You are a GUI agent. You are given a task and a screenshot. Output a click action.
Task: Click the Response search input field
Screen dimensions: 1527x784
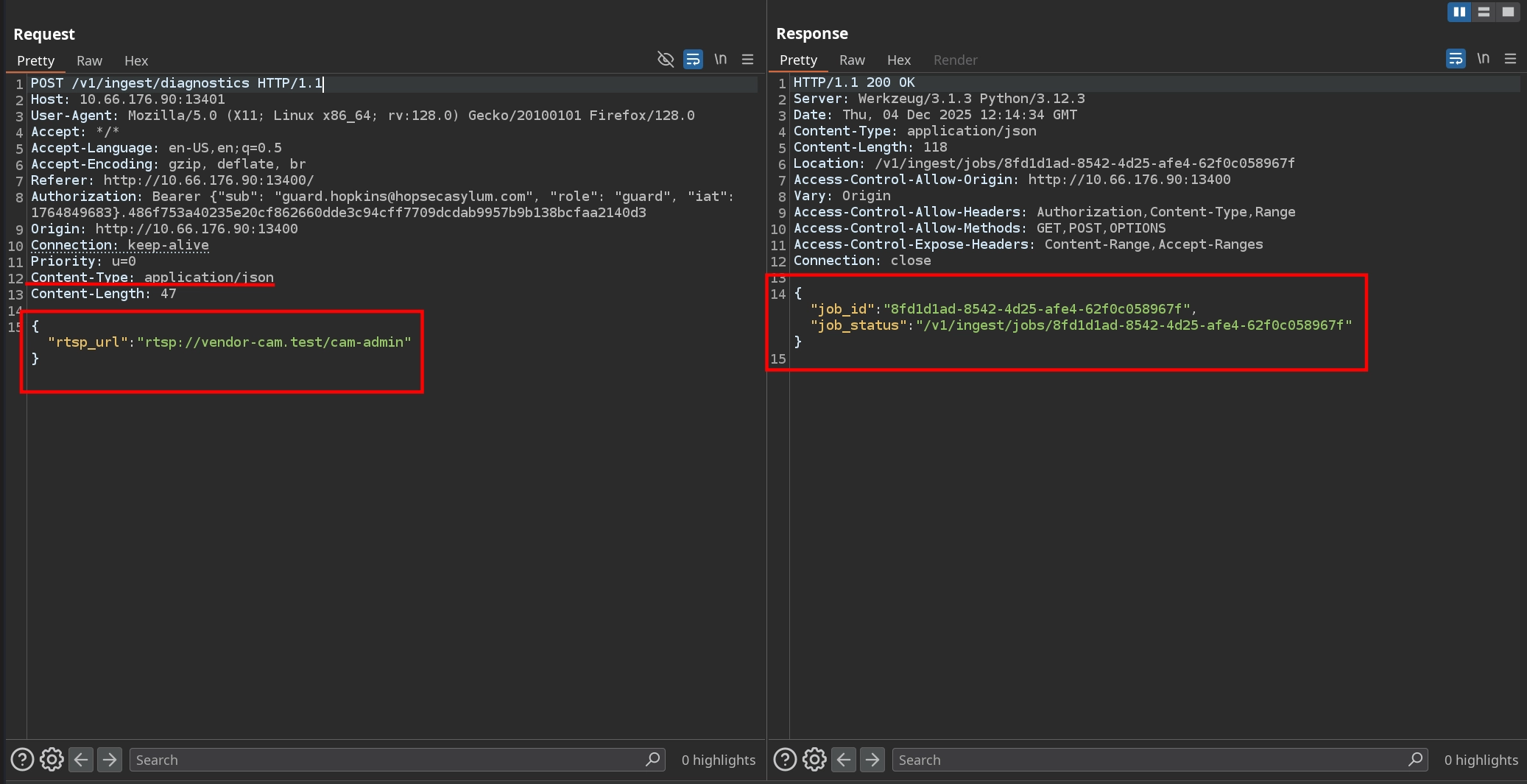[x=1149, y=760]
